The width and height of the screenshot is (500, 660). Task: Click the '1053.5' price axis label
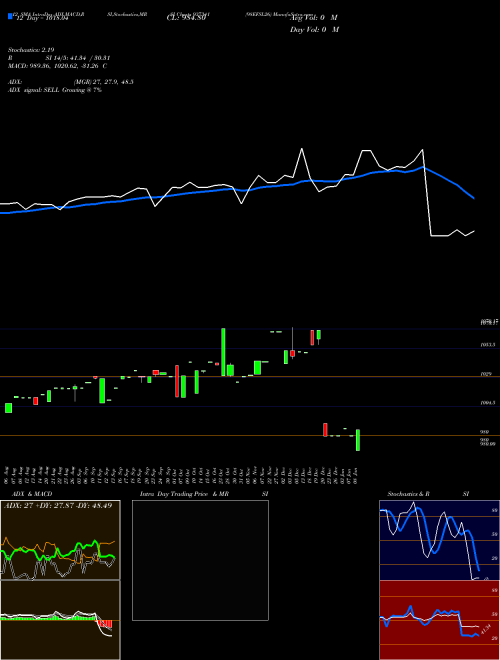pos(488,345)
